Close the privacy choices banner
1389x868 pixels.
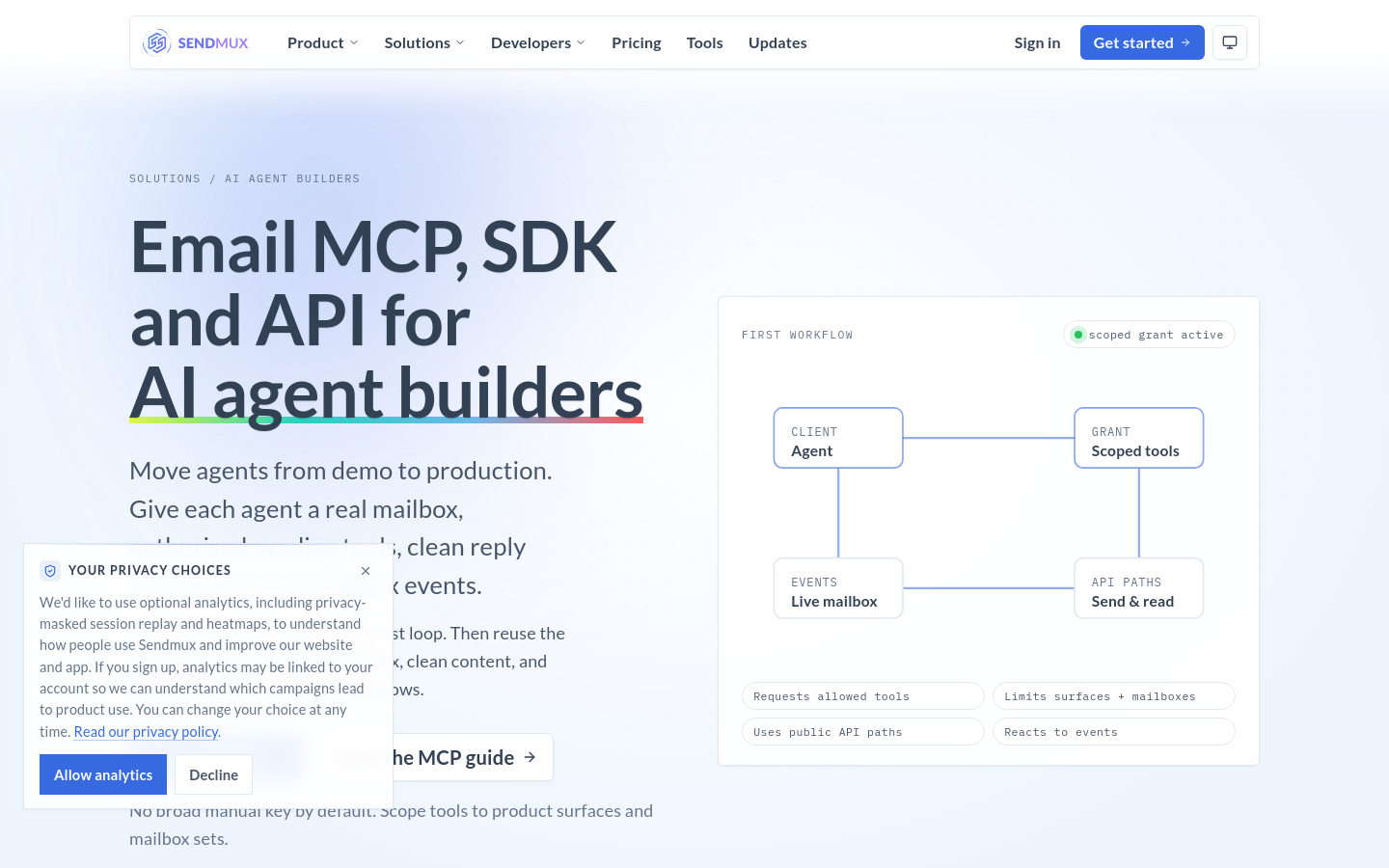point(366,571)
